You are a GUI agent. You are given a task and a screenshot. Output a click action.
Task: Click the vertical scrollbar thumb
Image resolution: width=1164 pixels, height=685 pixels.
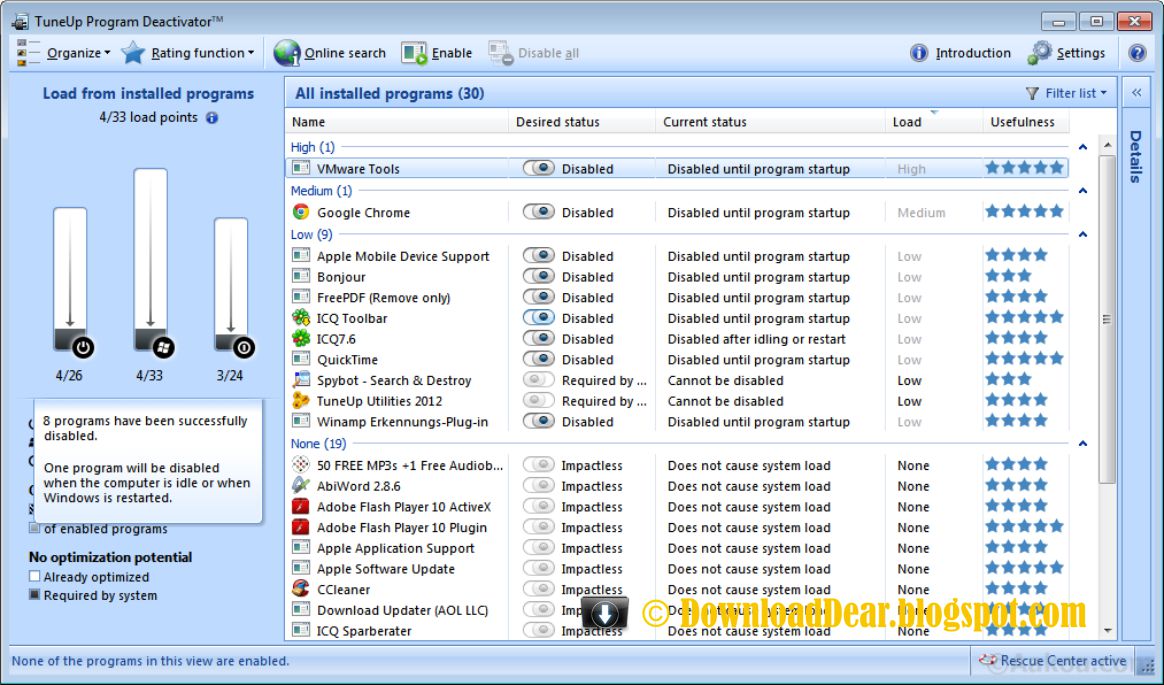point(1108,319)
